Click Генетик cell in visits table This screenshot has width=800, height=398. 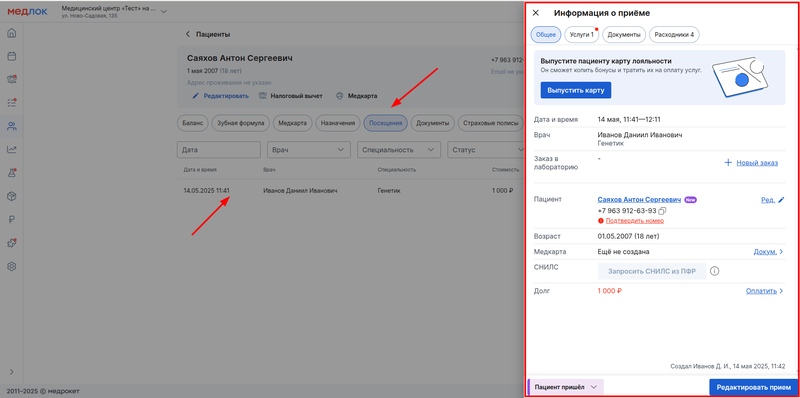[389, 190]
